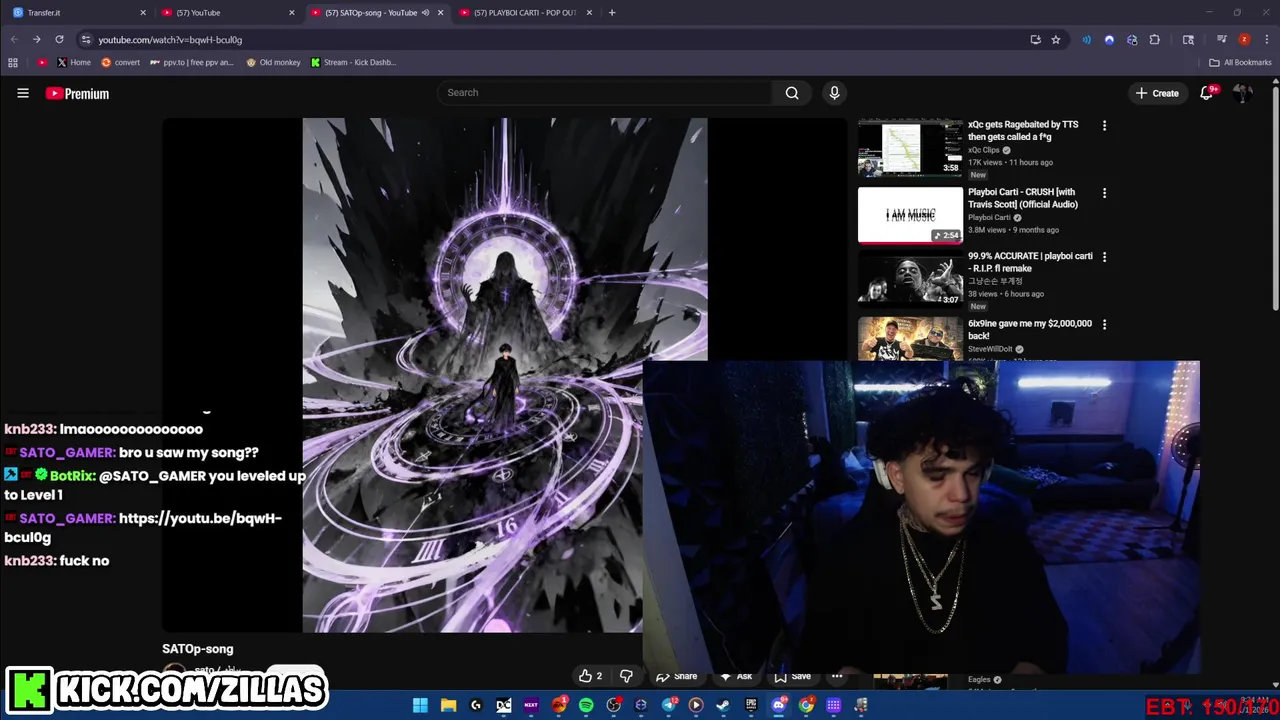Open File Explorer from taskbar
This screenshot has height=720, width=1280.
tap(449, 705)
